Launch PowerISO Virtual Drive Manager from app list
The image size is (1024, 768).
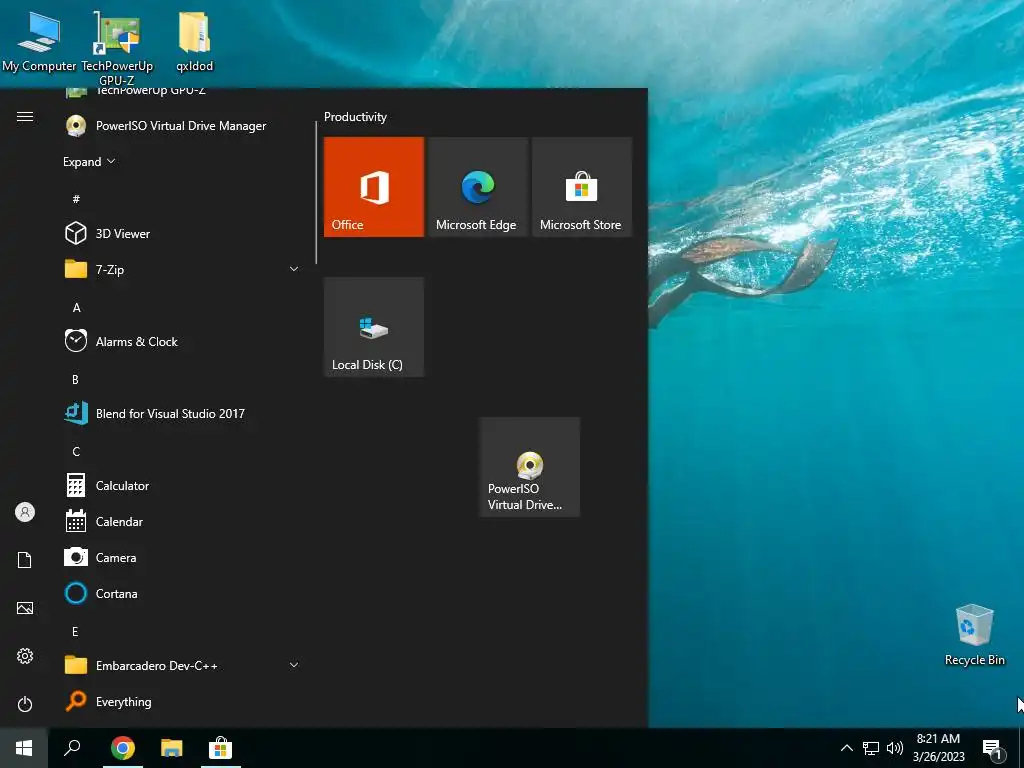(181, 125)
